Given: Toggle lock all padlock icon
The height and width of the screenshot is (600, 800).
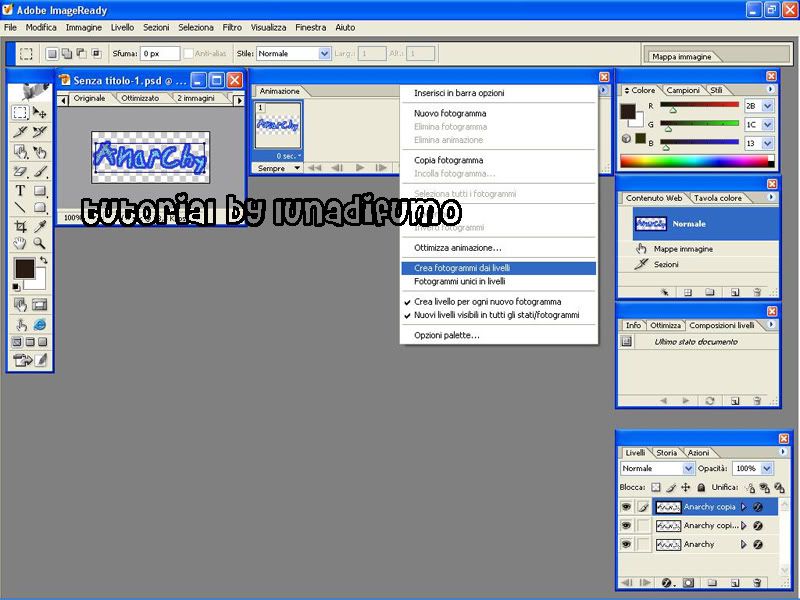Looking at the screenshot, I should point(701,487).
